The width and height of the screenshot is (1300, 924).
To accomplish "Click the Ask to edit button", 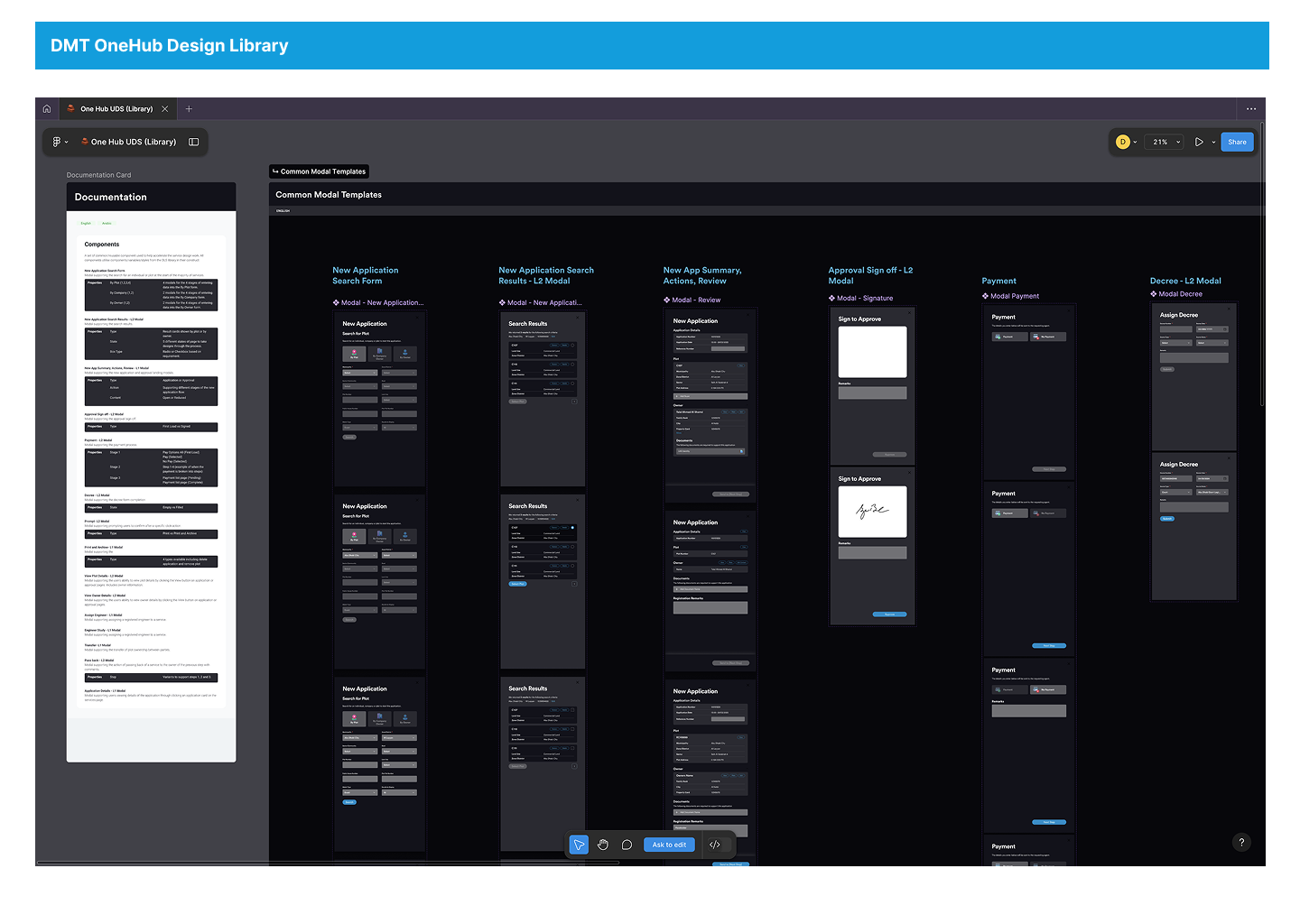I will (x=669, y=845).
